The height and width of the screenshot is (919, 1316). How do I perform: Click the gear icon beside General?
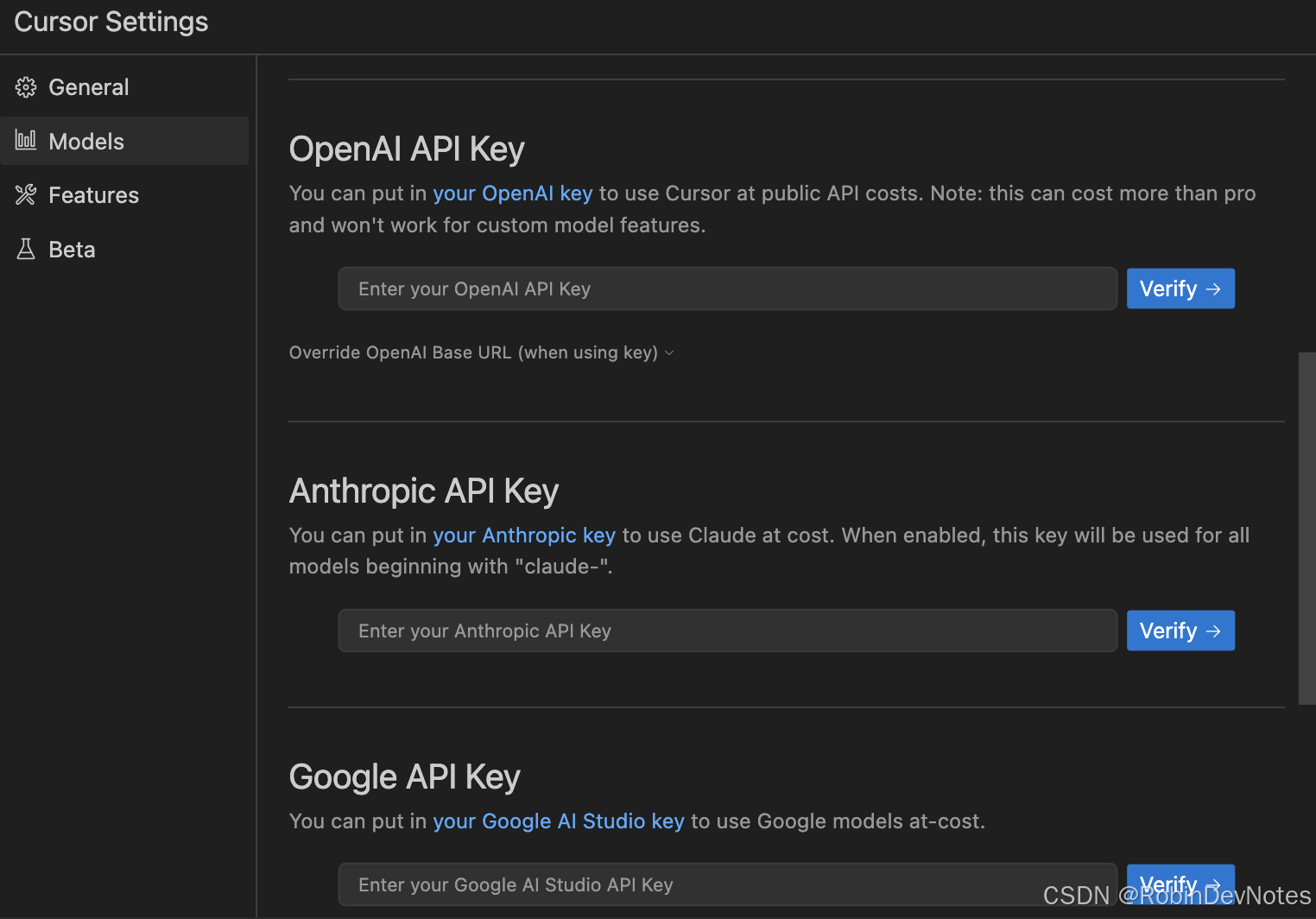pos(26,87)
